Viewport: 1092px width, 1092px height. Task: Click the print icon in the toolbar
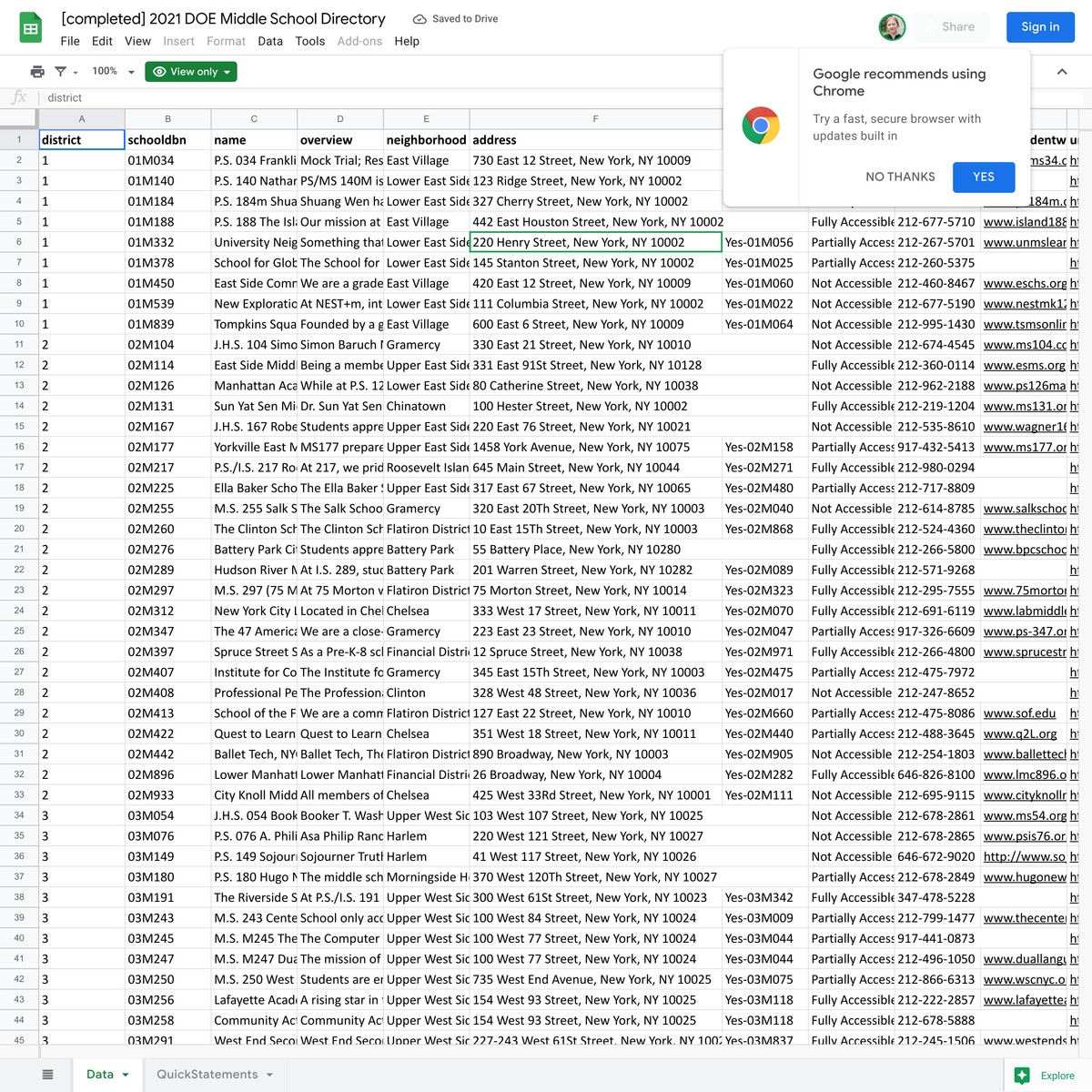coord(37,72)
